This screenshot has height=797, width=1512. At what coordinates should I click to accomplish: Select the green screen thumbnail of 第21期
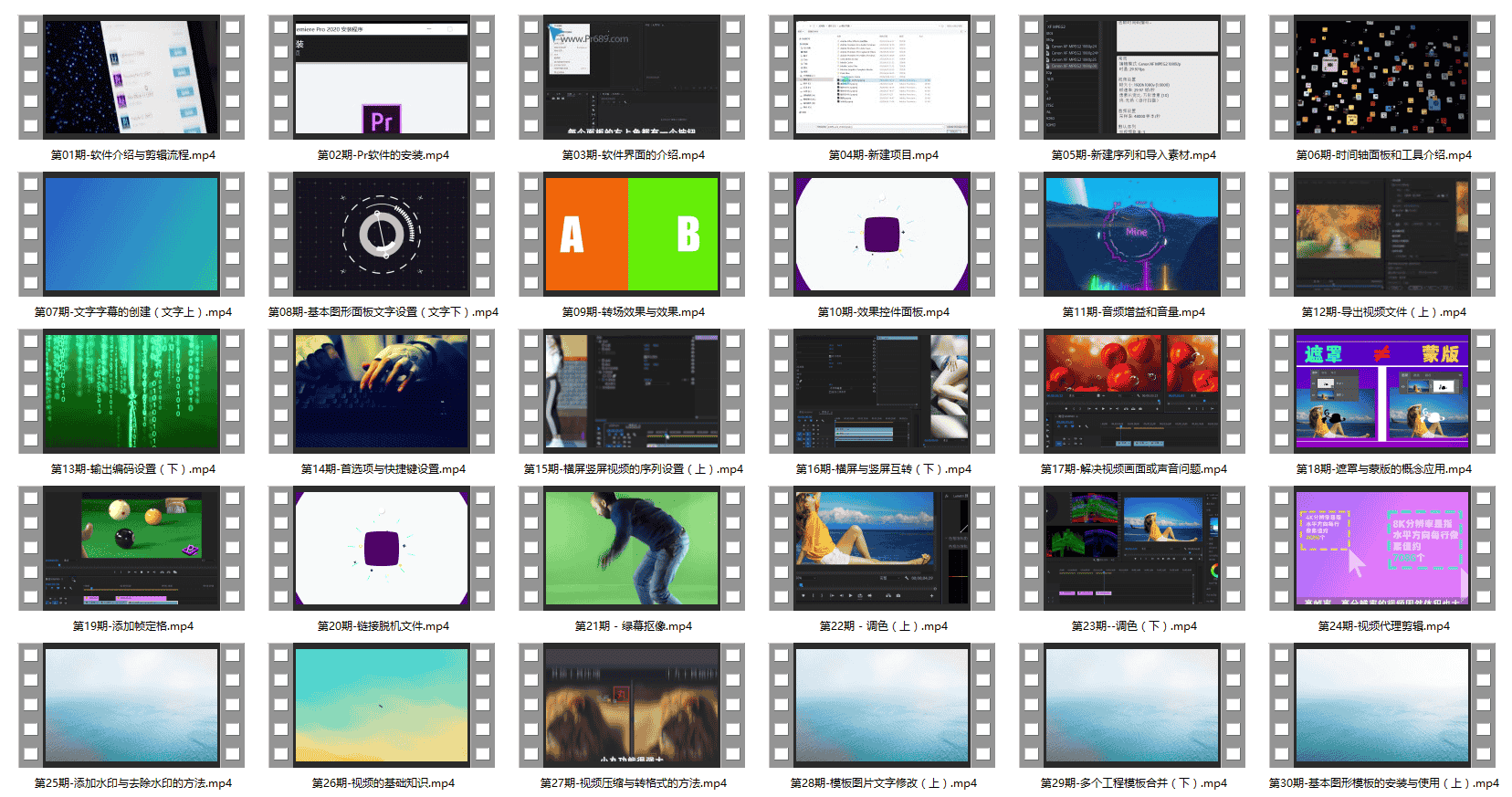point(632,548)
